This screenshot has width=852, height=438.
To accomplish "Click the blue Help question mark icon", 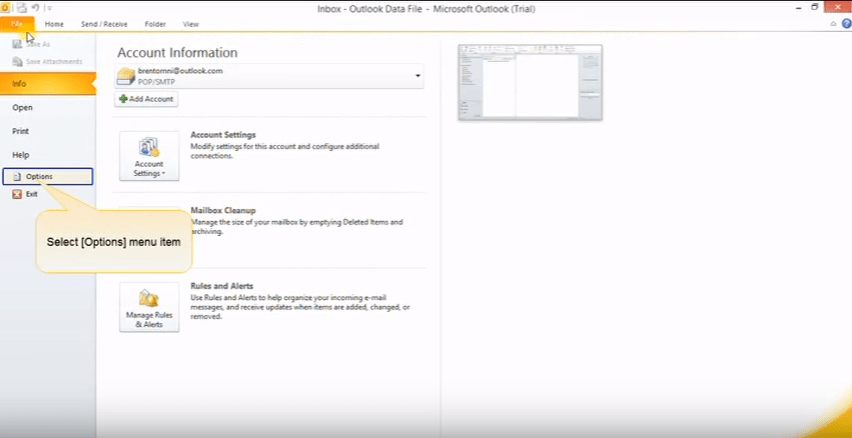I will click(x=847, y=23).
